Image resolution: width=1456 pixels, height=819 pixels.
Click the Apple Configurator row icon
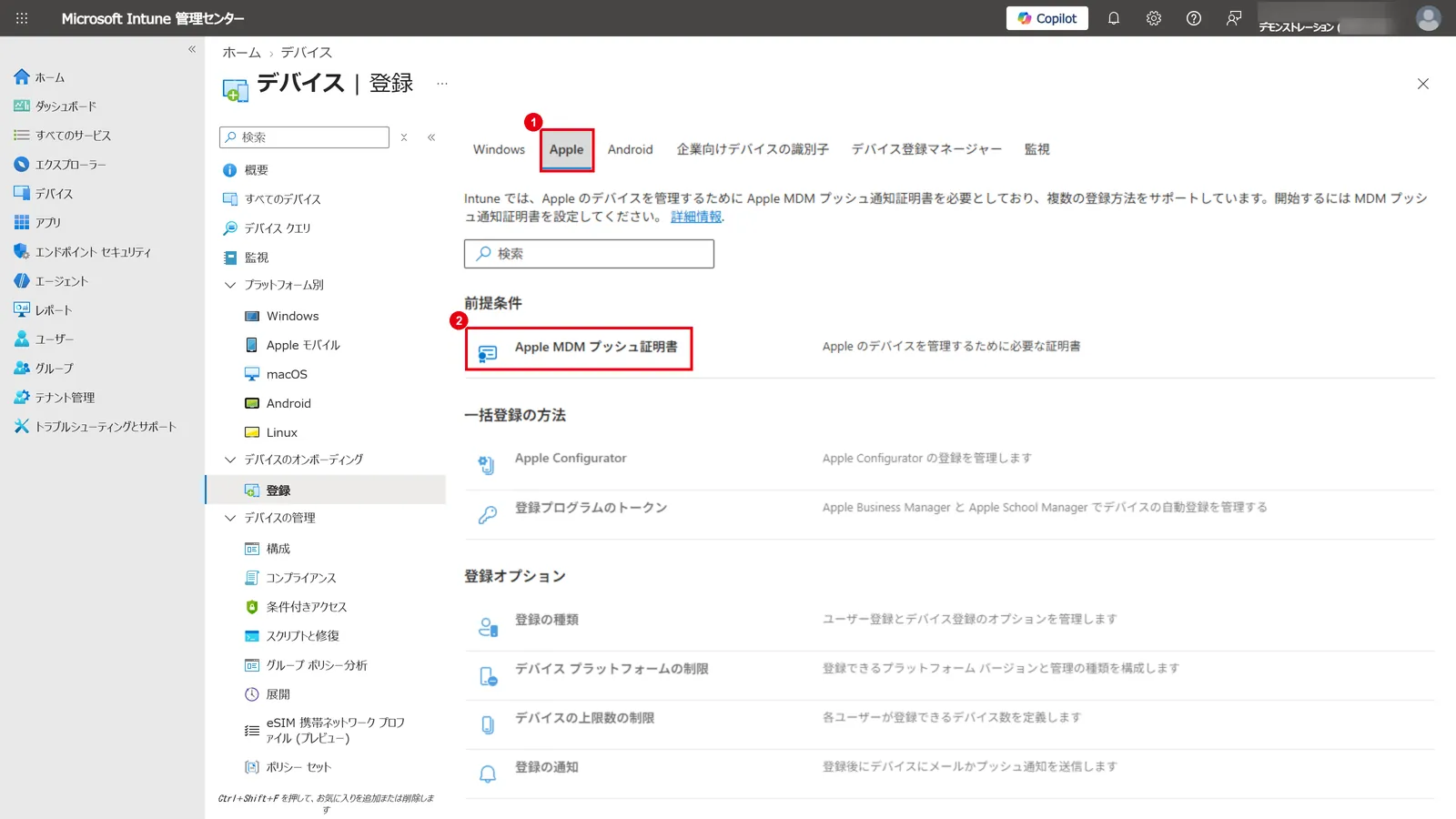pos(487,465)
